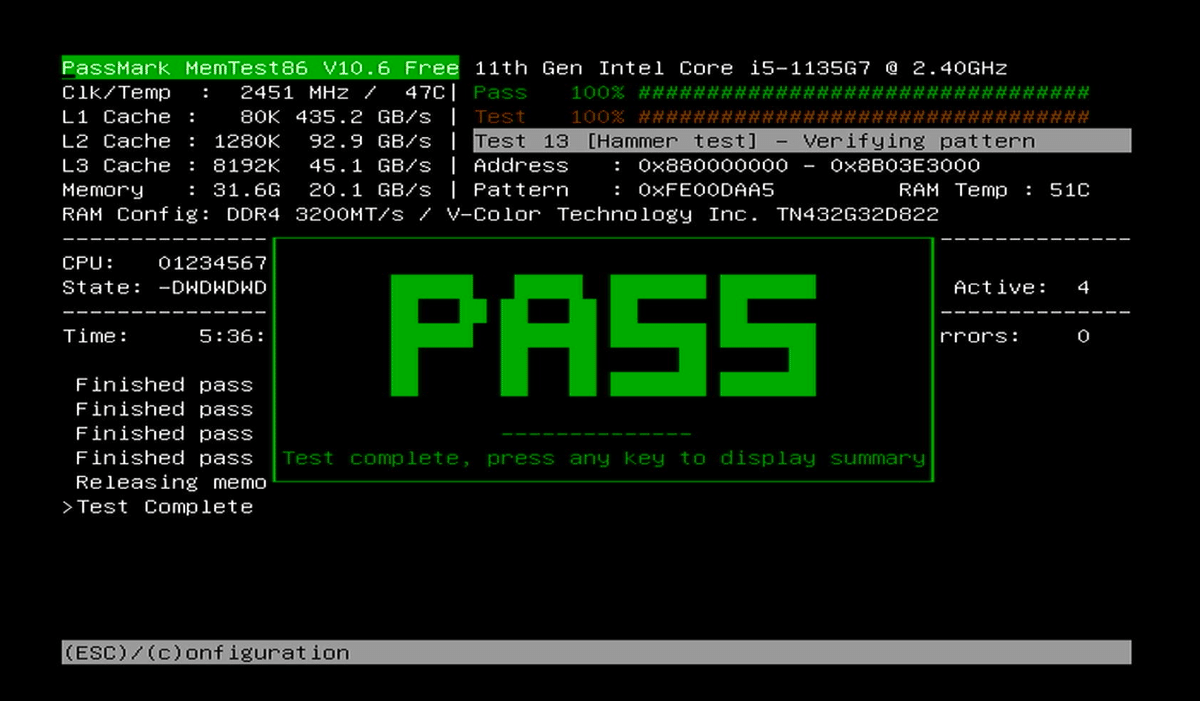This screenshot has width=1200, height=701.
Task: Click the orange Test 100% progress bar
Action: click(781, 117)
